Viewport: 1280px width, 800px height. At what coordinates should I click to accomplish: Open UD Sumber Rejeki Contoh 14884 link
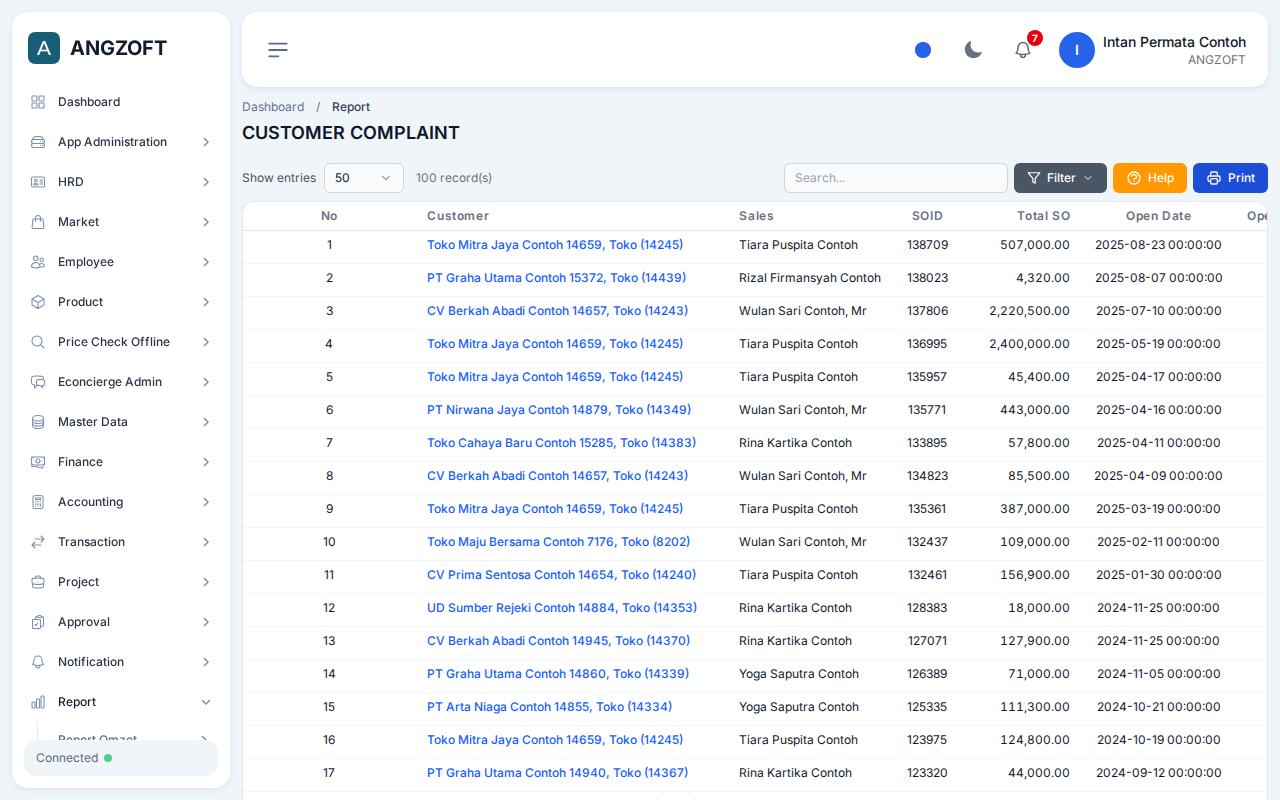(x=562, y=608)
